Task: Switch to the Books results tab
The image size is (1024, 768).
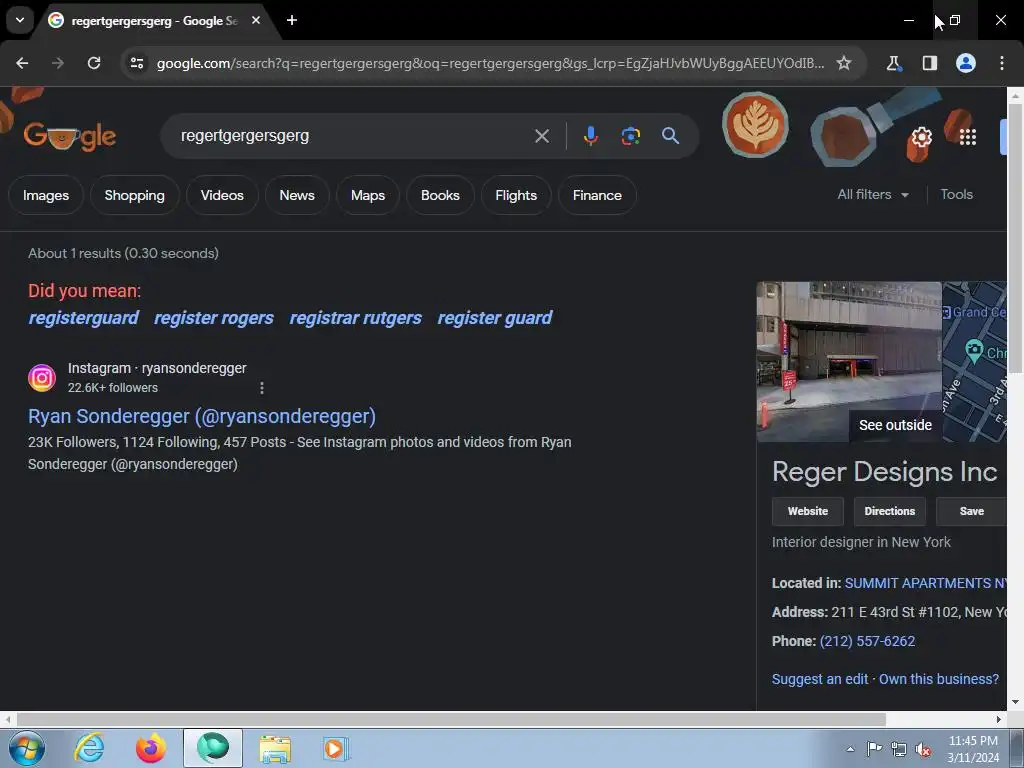Action: (x=440, y=195)
